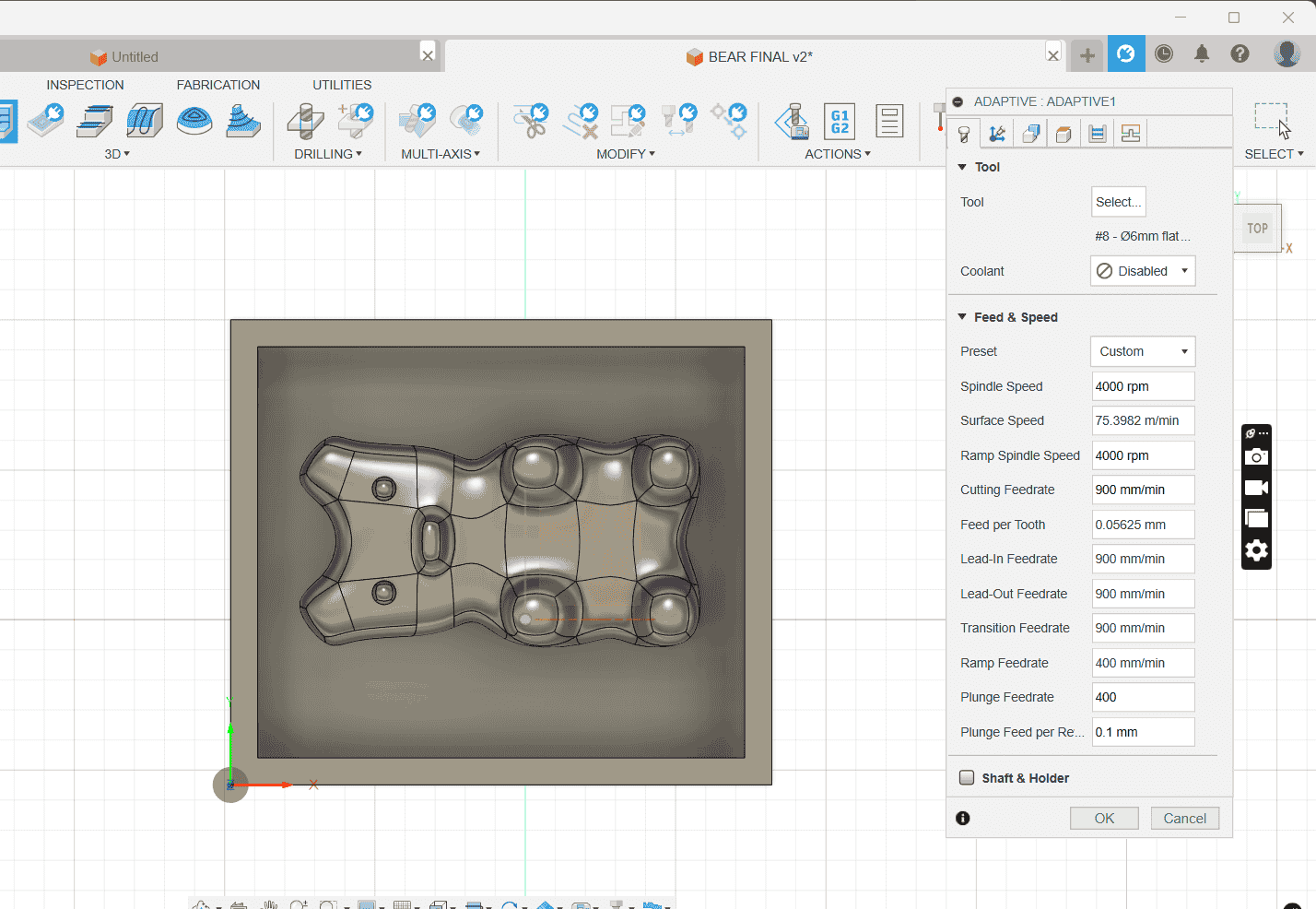This screenshot has height=909, width=1316.
Task: Click the video record icon on the side bar
Action: click(x=1256, y=488)
